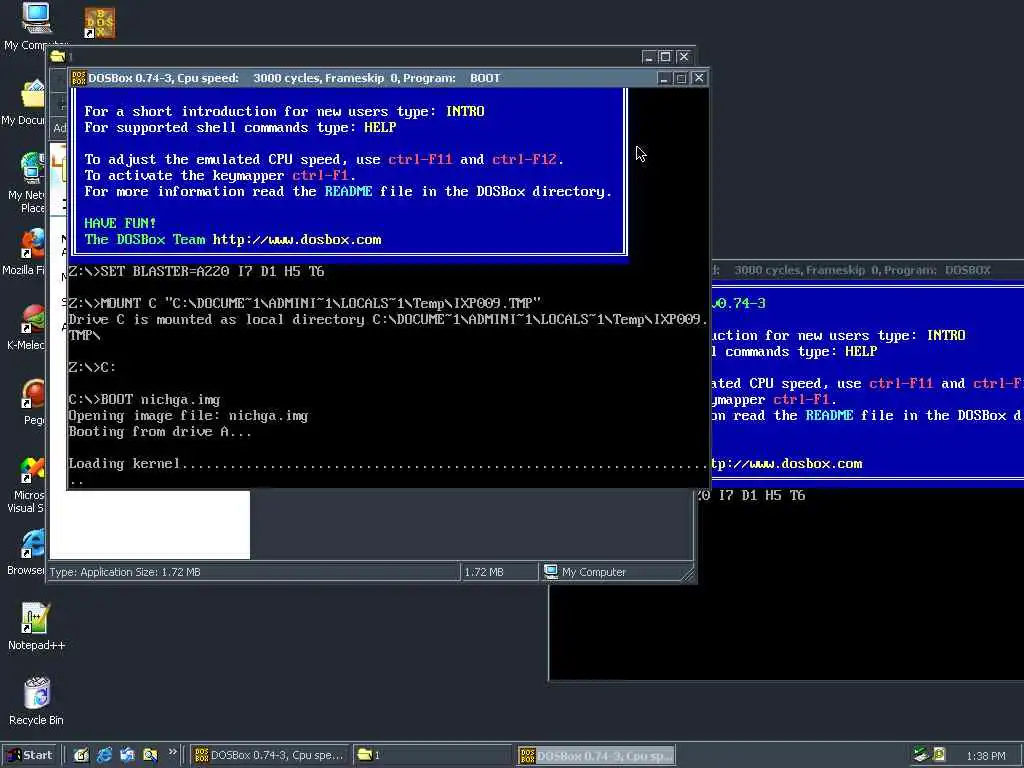Close the Explorer window behind DOSBox
Screen dimensions: 1024x768
pos(683,57)
